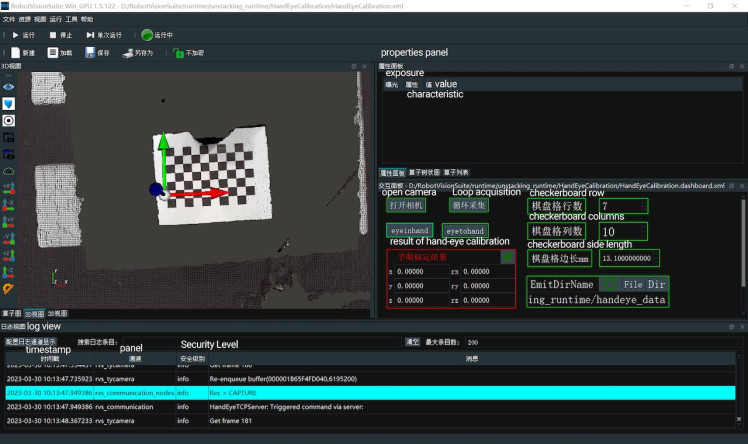748x444 pixels.
Task: Click the Load (加载) toolbar icon
Action: tap(53, 52)
